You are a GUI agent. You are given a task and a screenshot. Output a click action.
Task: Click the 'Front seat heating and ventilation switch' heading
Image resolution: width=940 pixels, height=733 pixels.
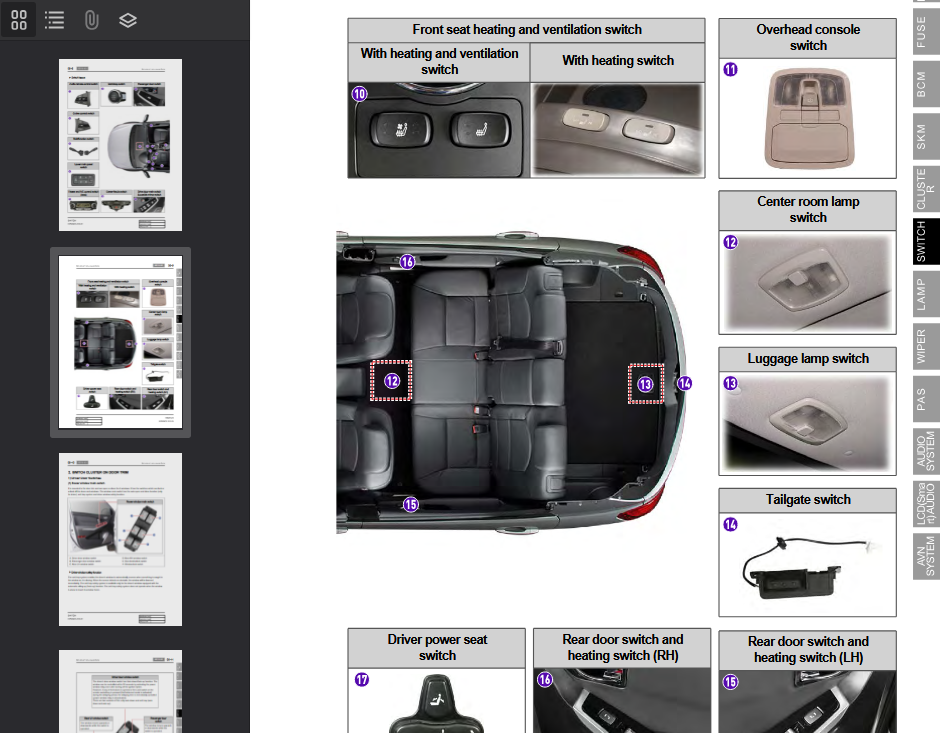(x=526, y=29)
